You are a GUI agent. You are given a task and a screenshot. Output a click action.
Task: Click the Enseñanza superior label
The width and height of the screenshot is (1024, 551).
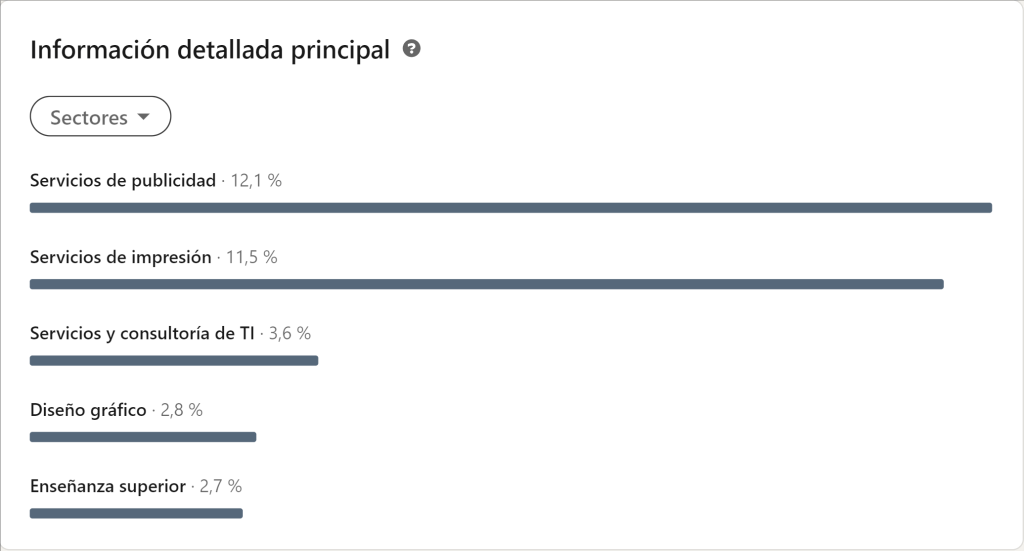(x=108, y=486)
